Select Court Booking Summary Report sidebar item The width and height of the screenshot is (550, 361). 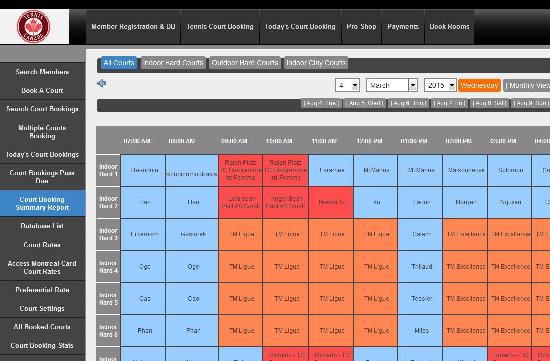click(x=42, y=203)
